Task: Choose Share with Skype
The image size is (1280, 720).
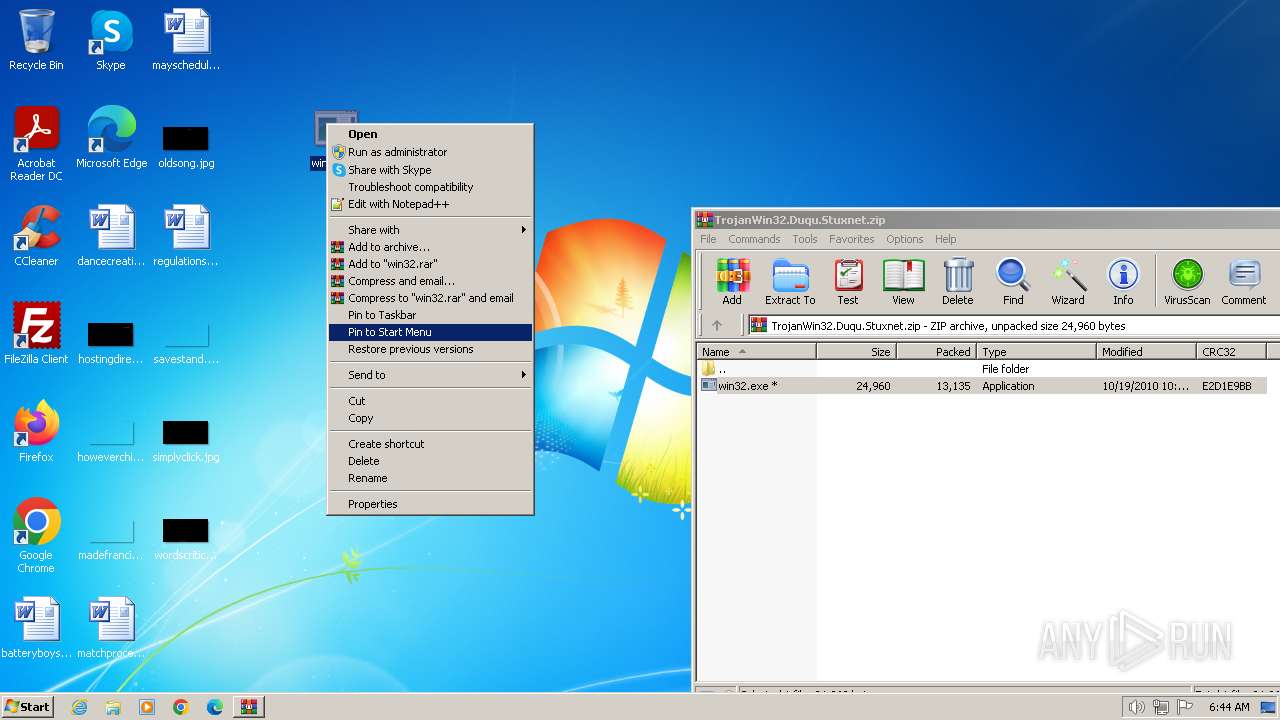Action: point(431,170)
